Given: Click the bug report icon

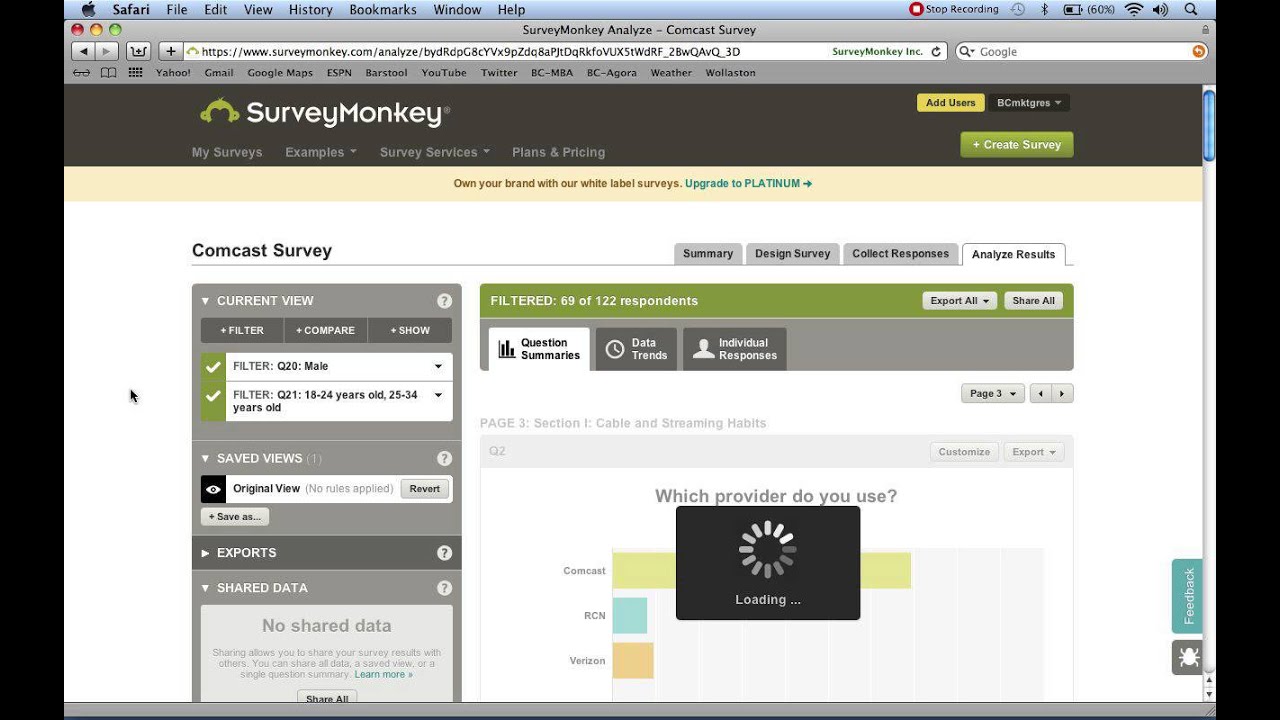Looking at the screenshot, I should pyautogui.click(x=1188, y=657).
